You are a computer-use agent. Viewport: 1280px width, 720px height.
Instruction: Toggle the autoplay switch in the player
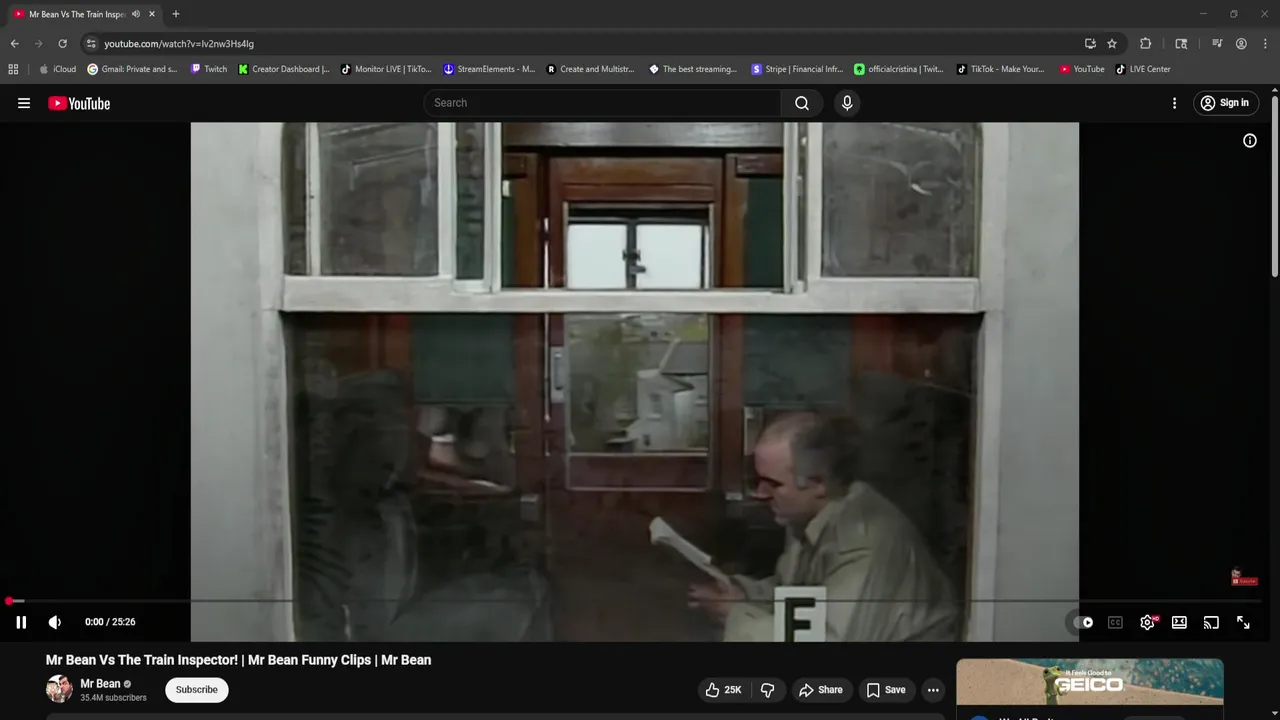coord(1083,622)
